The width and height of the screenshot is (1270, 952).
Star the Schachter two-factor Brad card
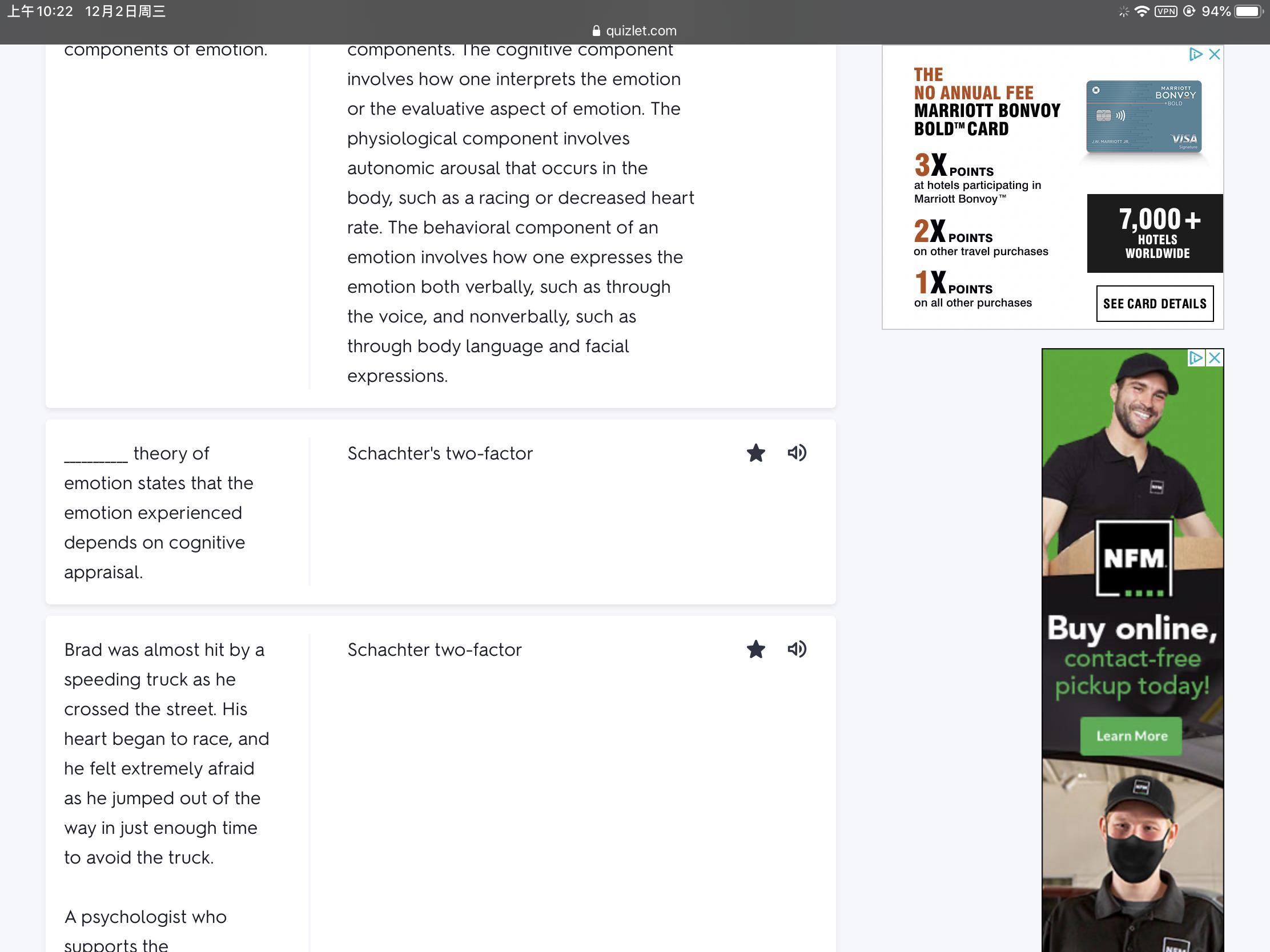(755, 650)
